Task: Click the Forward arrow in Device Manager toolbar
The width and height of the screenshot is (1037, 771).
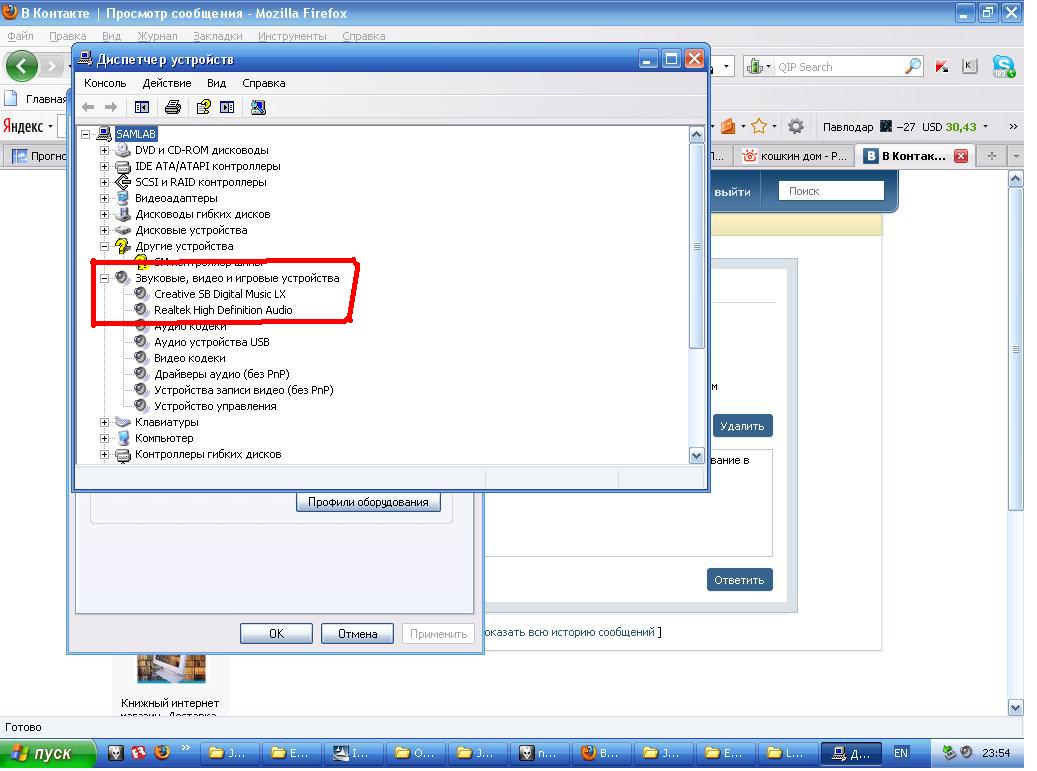Action: coord(111,107)
